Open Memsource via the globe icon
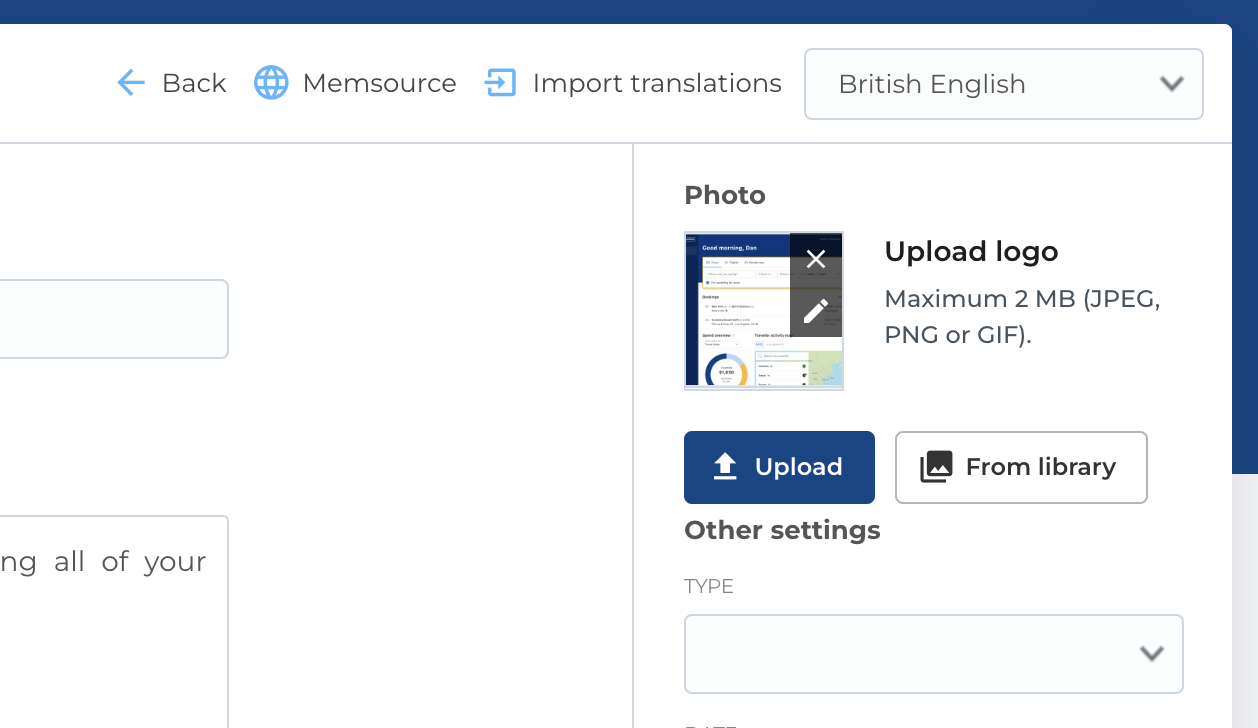Screen dimensions: 1258x728 tap(270, 84)
